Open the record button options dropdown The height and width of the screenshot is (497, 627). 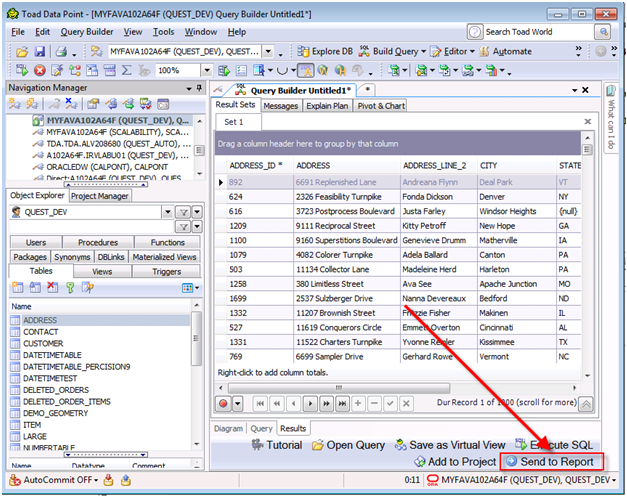pyautogui.click(x=238, y=403)
